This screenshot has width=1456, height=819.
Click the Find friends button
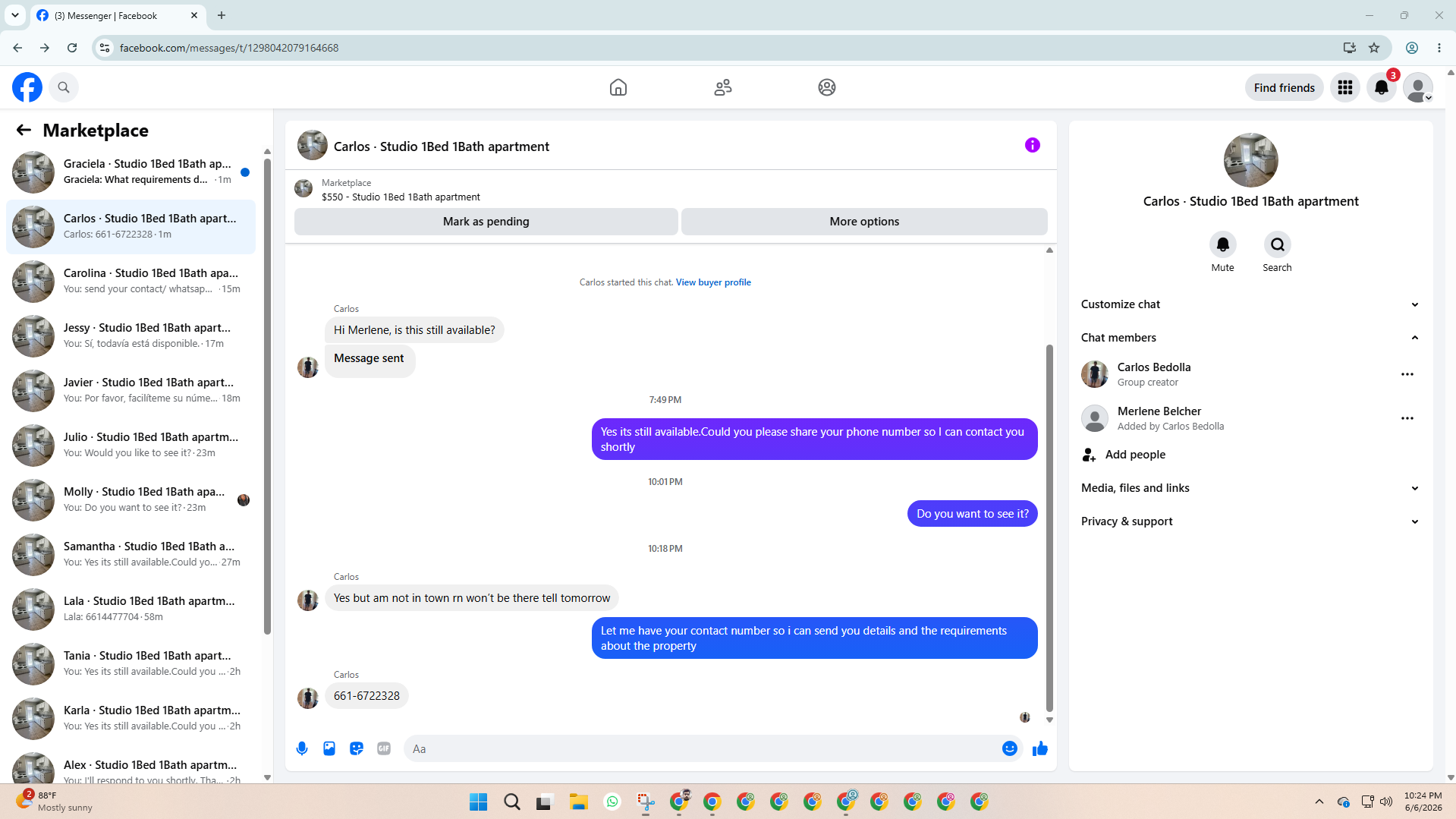pos(1284,88)
